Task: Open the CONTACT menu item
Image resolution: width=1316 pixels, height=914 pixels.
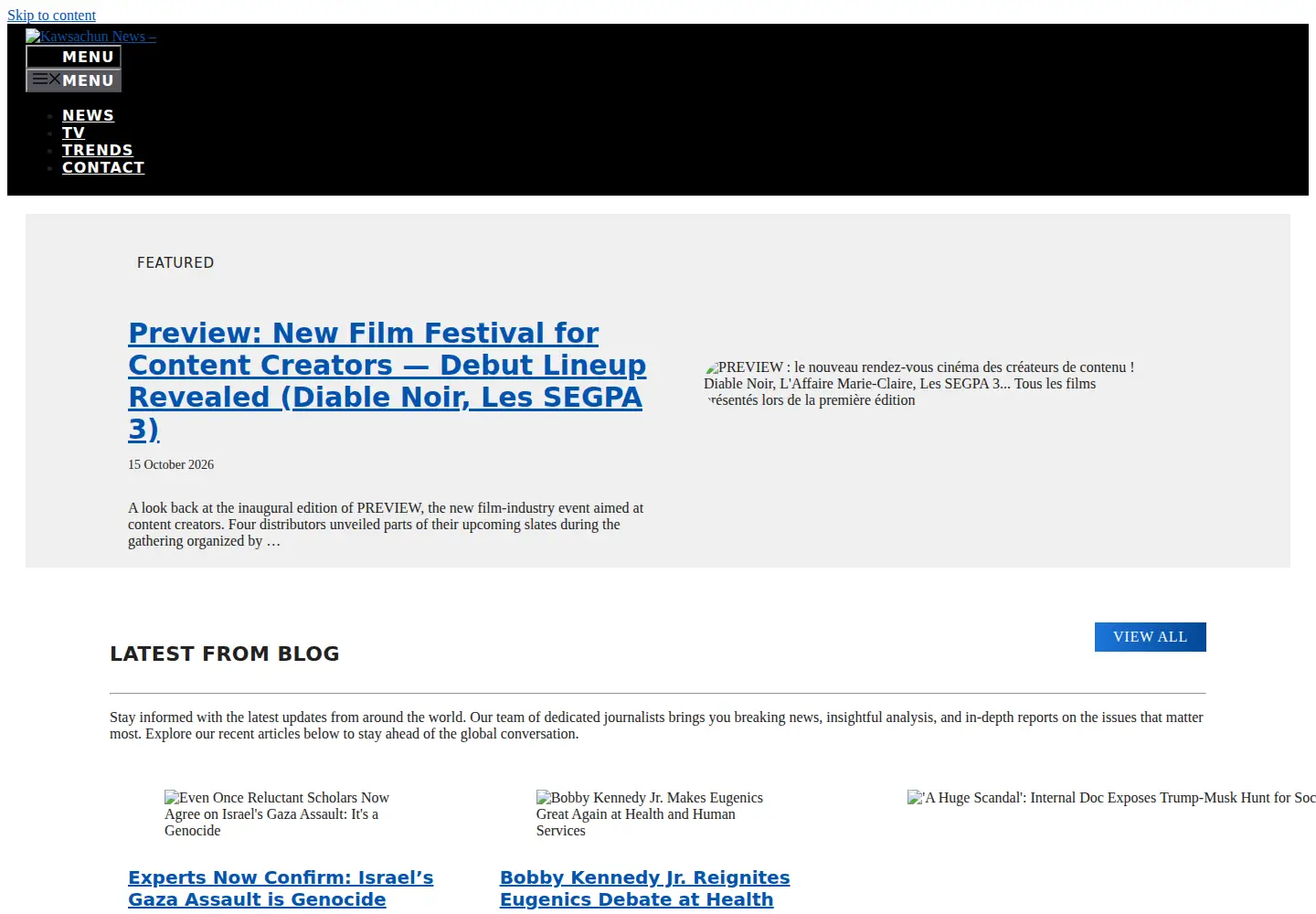Action: pyautogui.click(x=103, y=167)
